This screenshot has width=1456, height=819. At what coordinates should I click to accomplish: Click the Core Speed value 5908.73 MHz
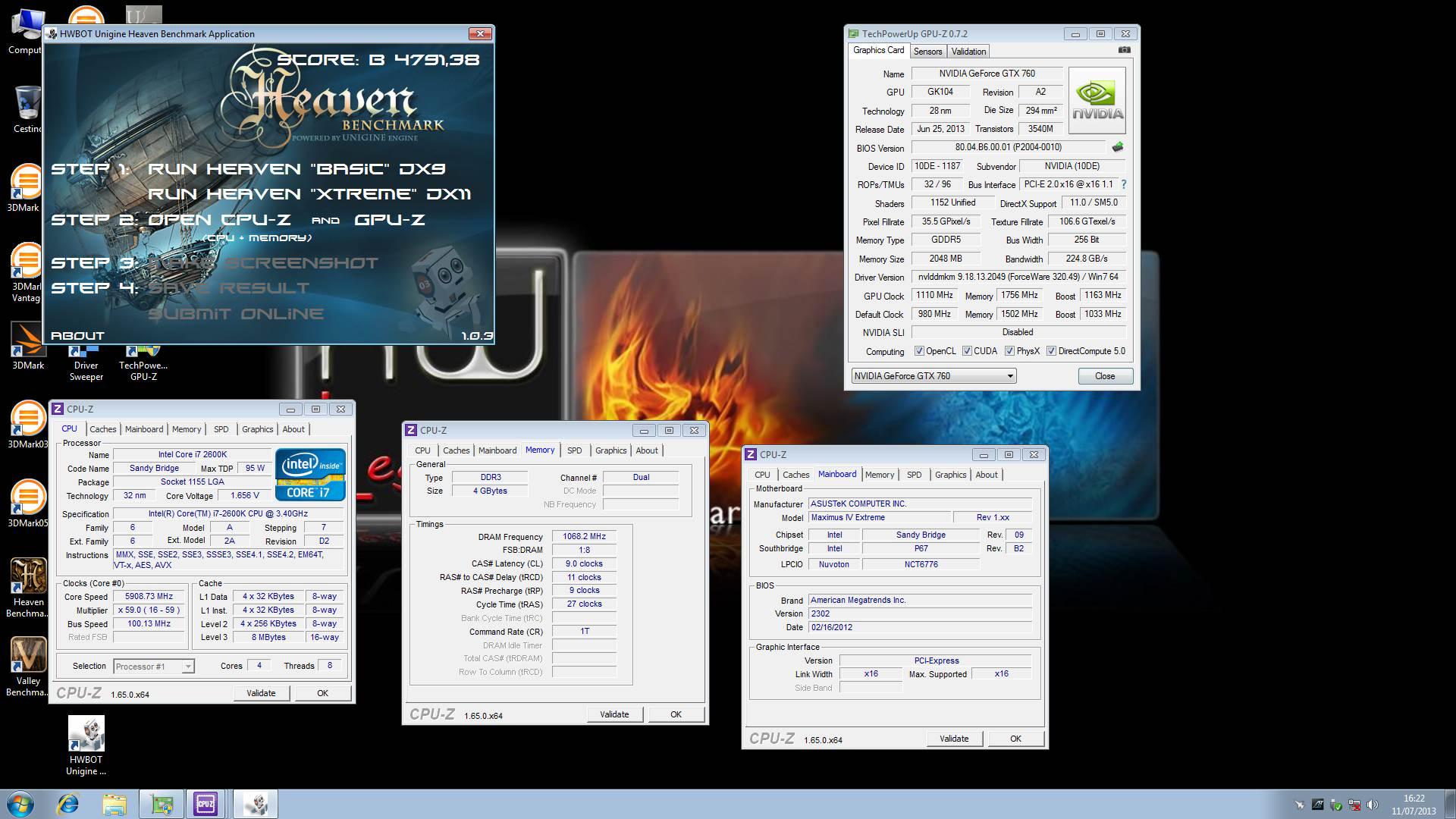click(x=149, y=597)
